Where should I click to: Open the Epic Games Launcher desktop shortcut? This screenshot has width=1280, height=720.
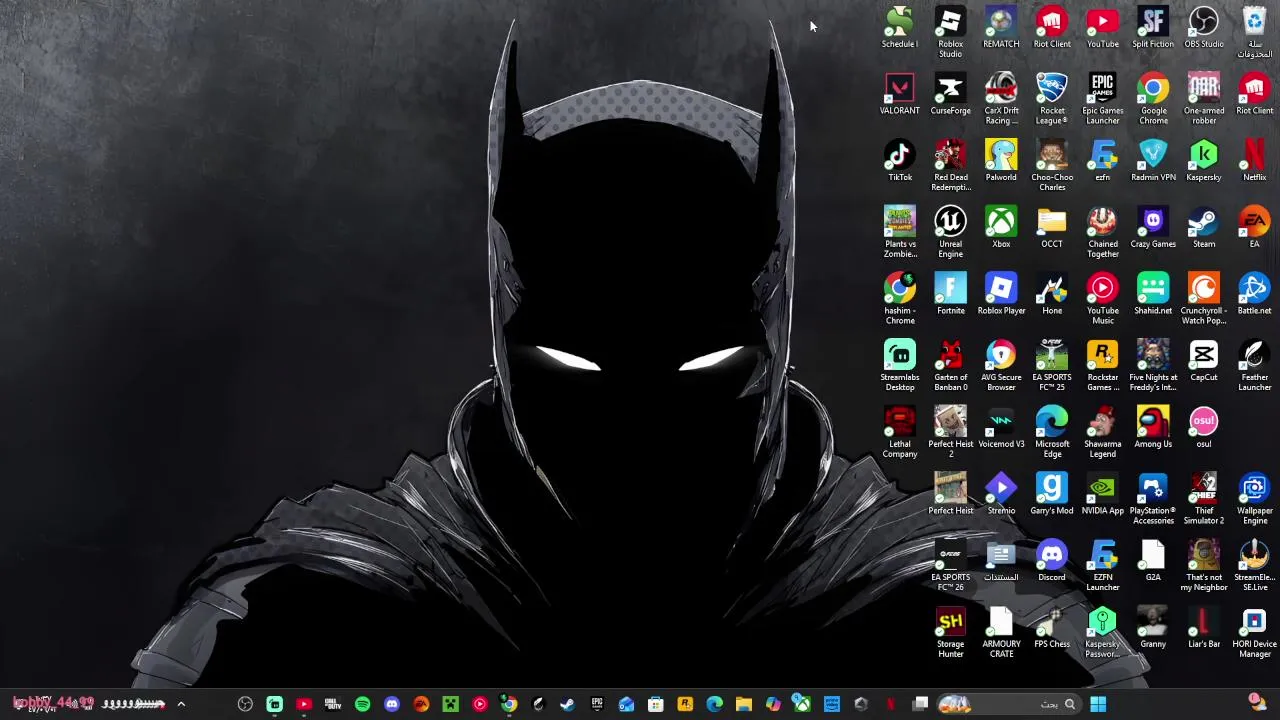1102,99
